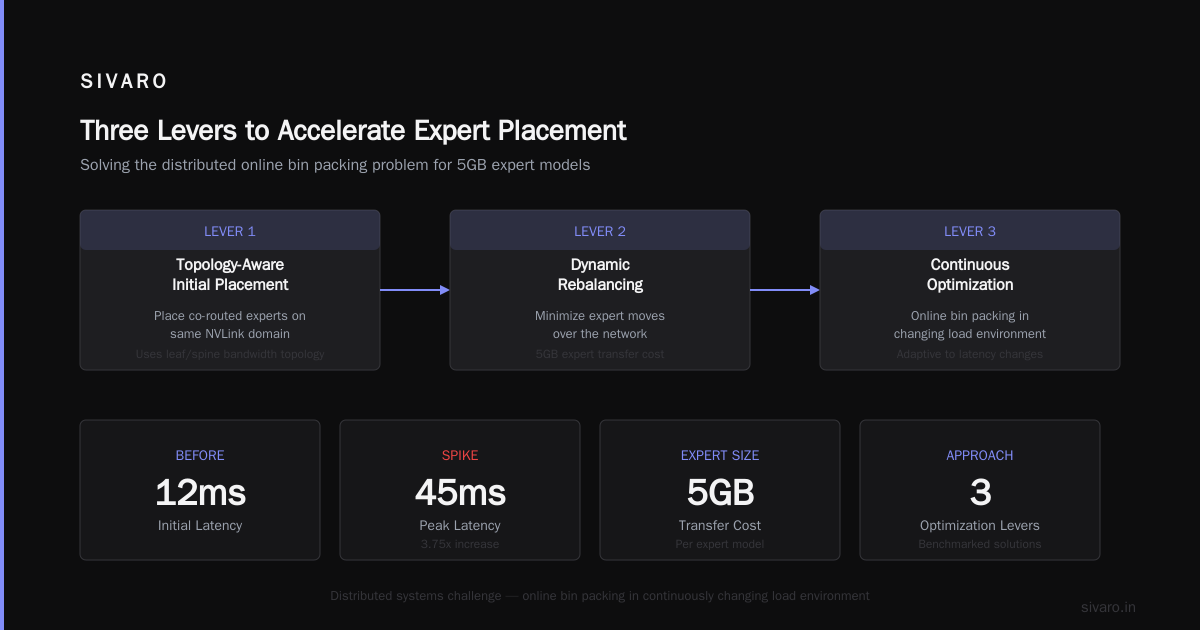Viewport: 1200px width, 630px height.
Task: Select the EXPERT SIZE label
Action: tap(720, 455)
